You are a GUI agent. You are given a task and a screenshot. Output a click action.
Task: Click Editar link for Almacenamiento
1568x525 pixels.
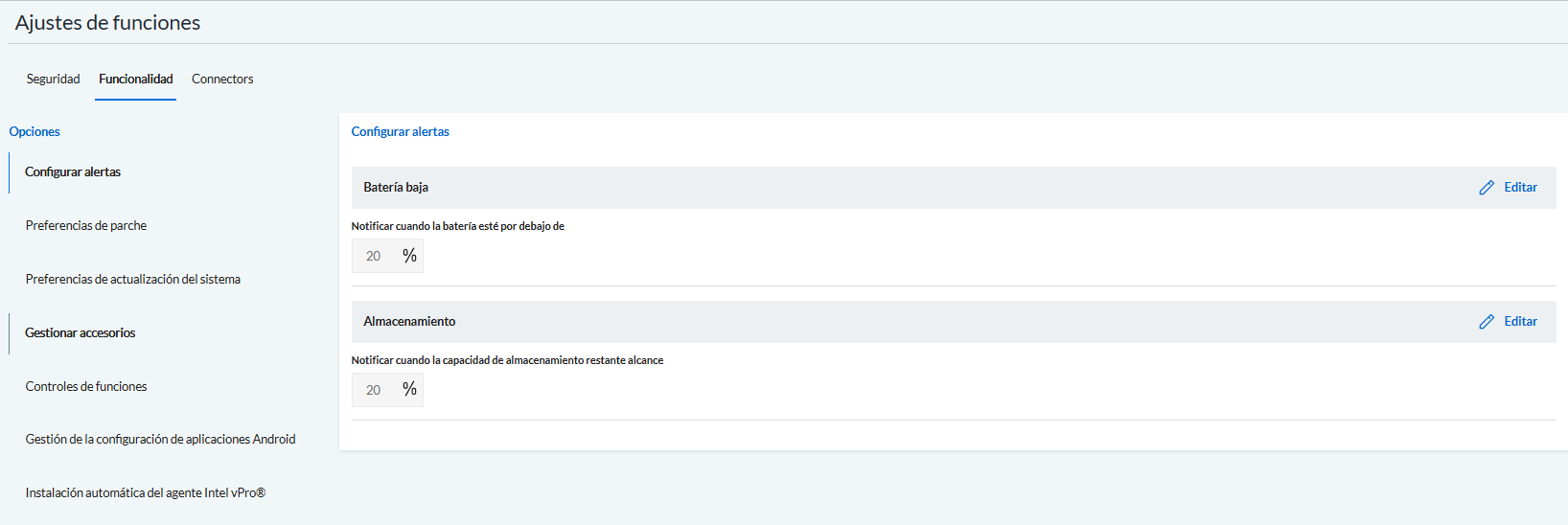[1520, 322]
